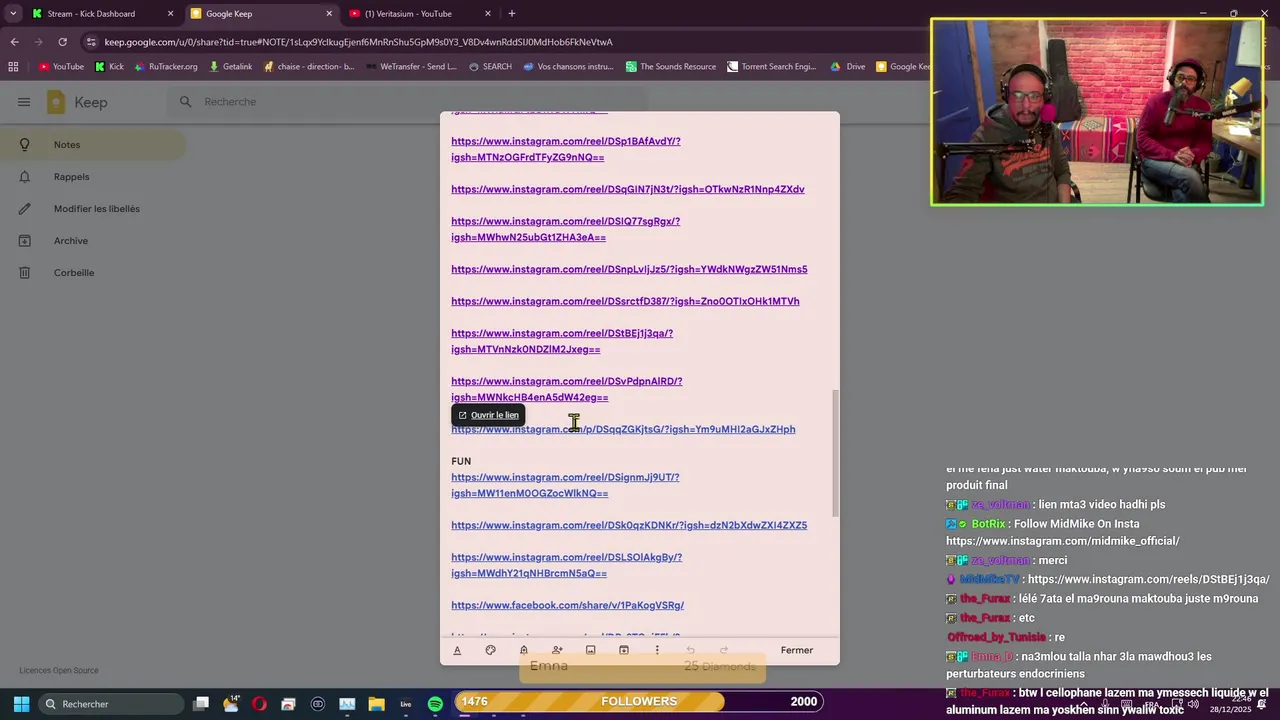The width and height of the screenshot is (1280, 720).
Task: Open the facebook.com/share link
Action: (x=567, y=605)
